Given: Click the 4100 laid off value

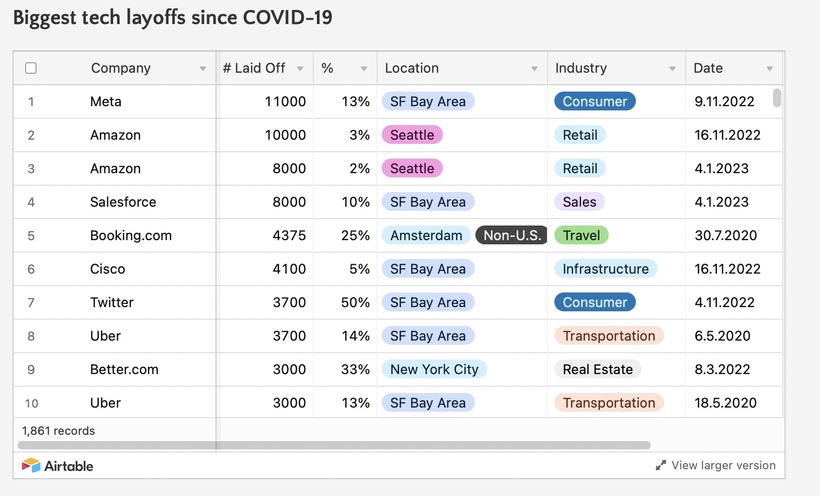Looking at the screenshot, I should [289, 269].
